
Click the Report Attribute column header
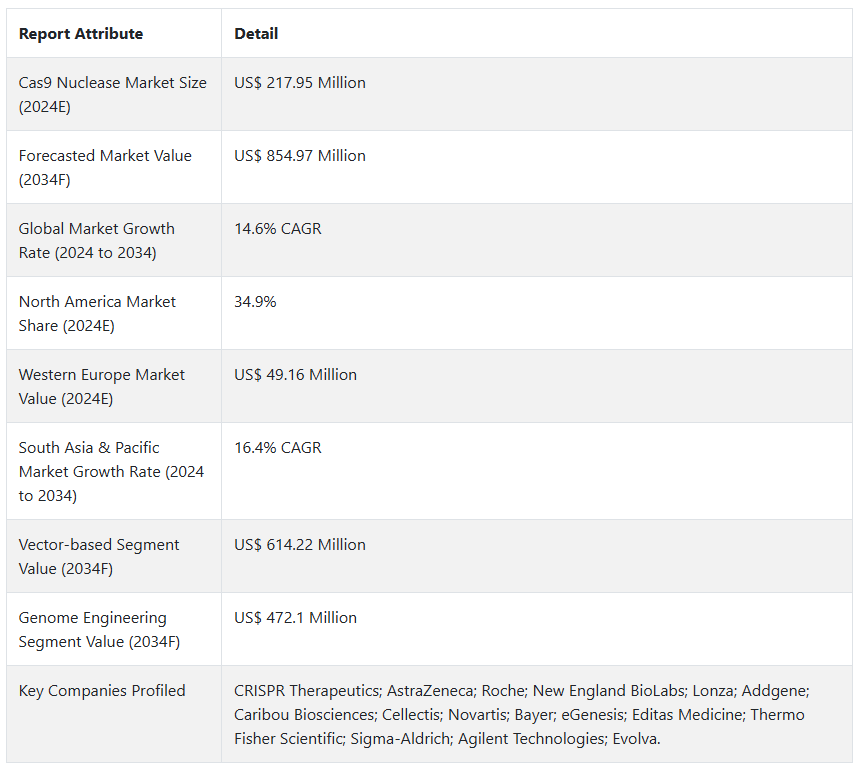point(81,34)
